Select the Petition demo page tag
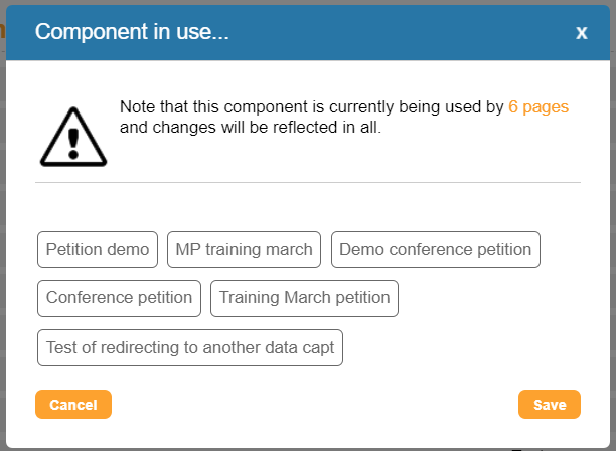616x451 pixels. coord(98,249)
